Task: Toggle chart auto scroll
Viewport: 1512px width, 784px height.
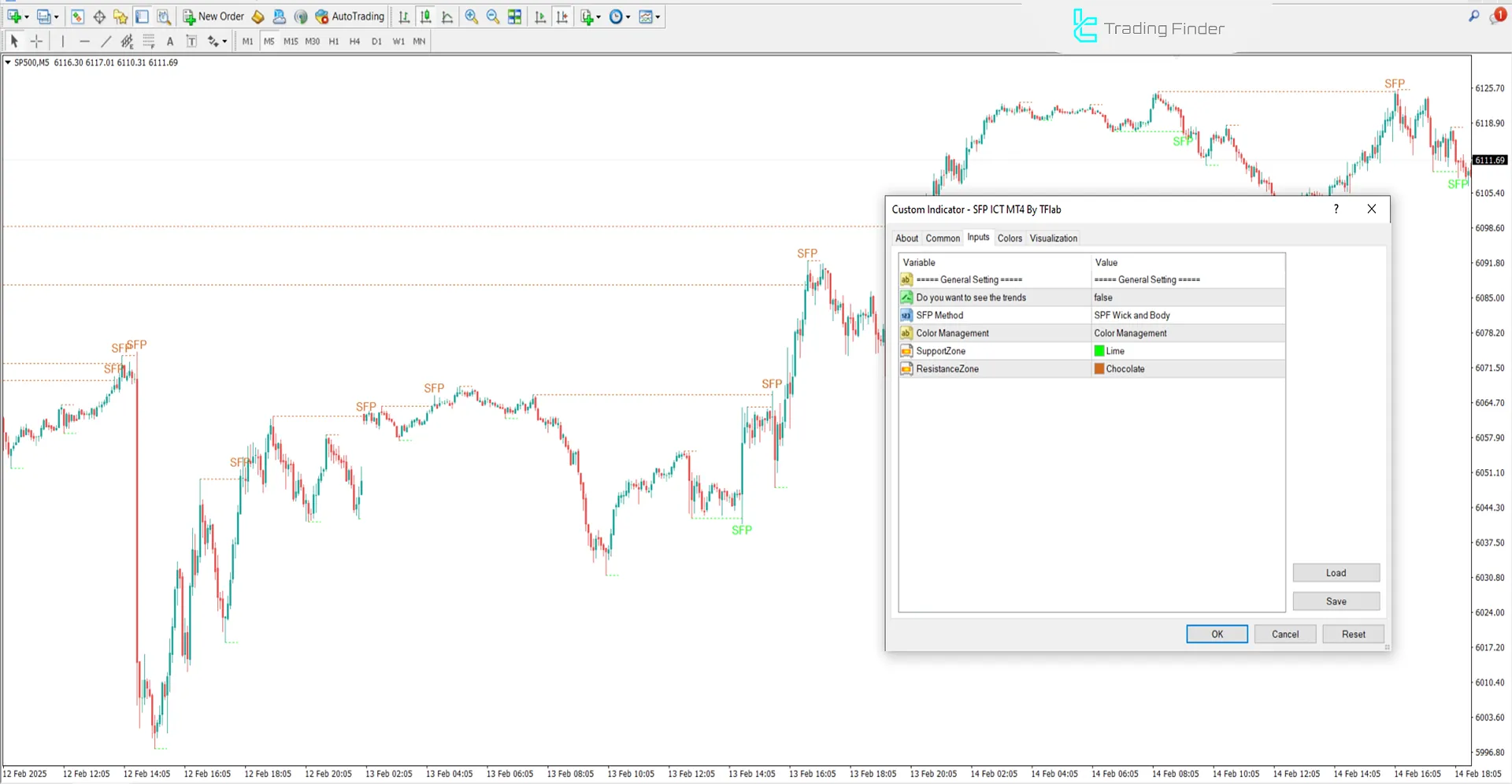Action: [540, 17]
